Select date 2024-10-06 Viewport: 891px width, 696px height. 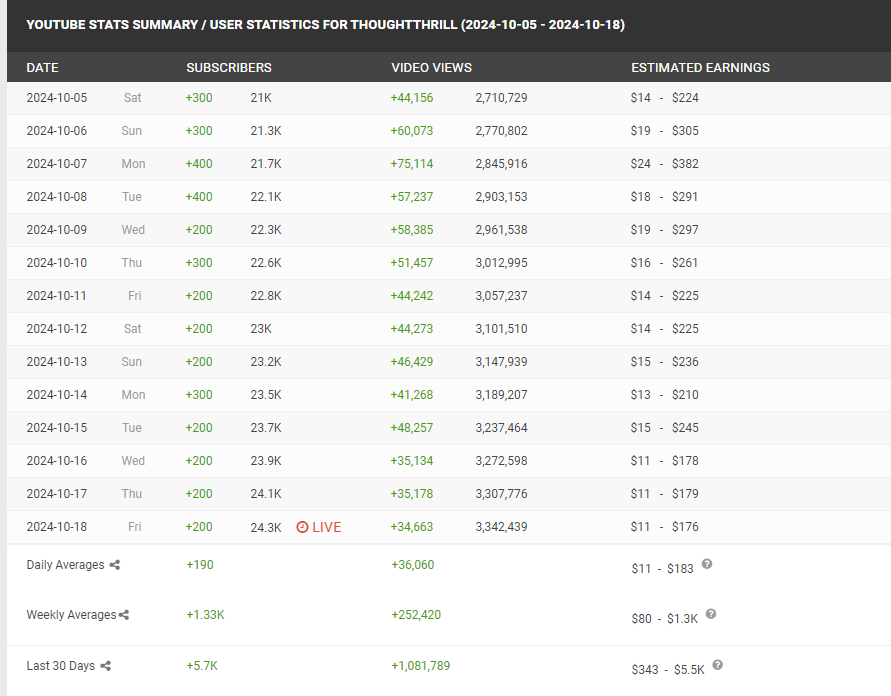pos(57,131)
